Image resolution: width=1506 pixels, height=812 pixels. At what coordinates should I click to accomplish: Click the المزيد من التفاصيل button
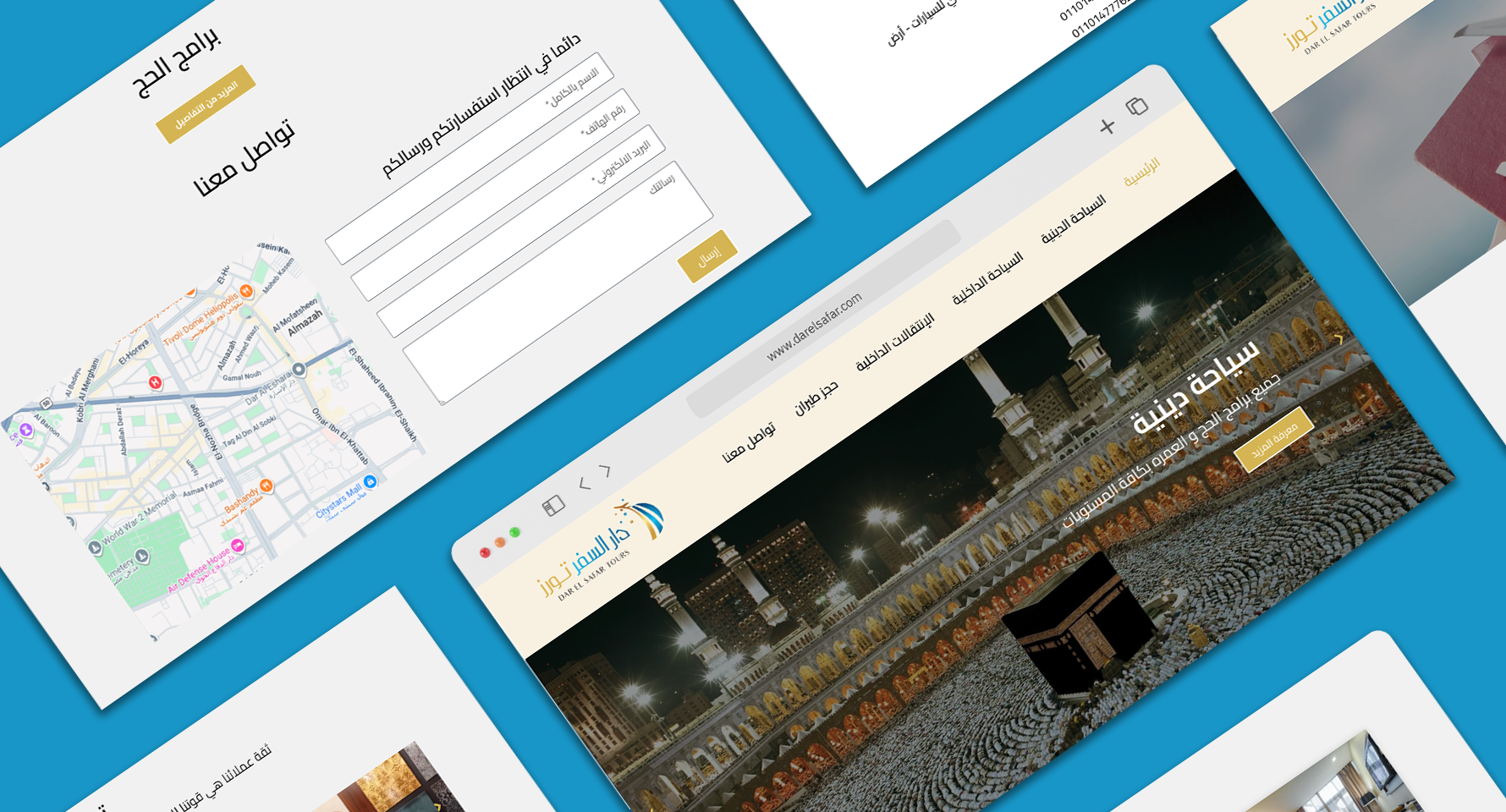tap(206, 104)
